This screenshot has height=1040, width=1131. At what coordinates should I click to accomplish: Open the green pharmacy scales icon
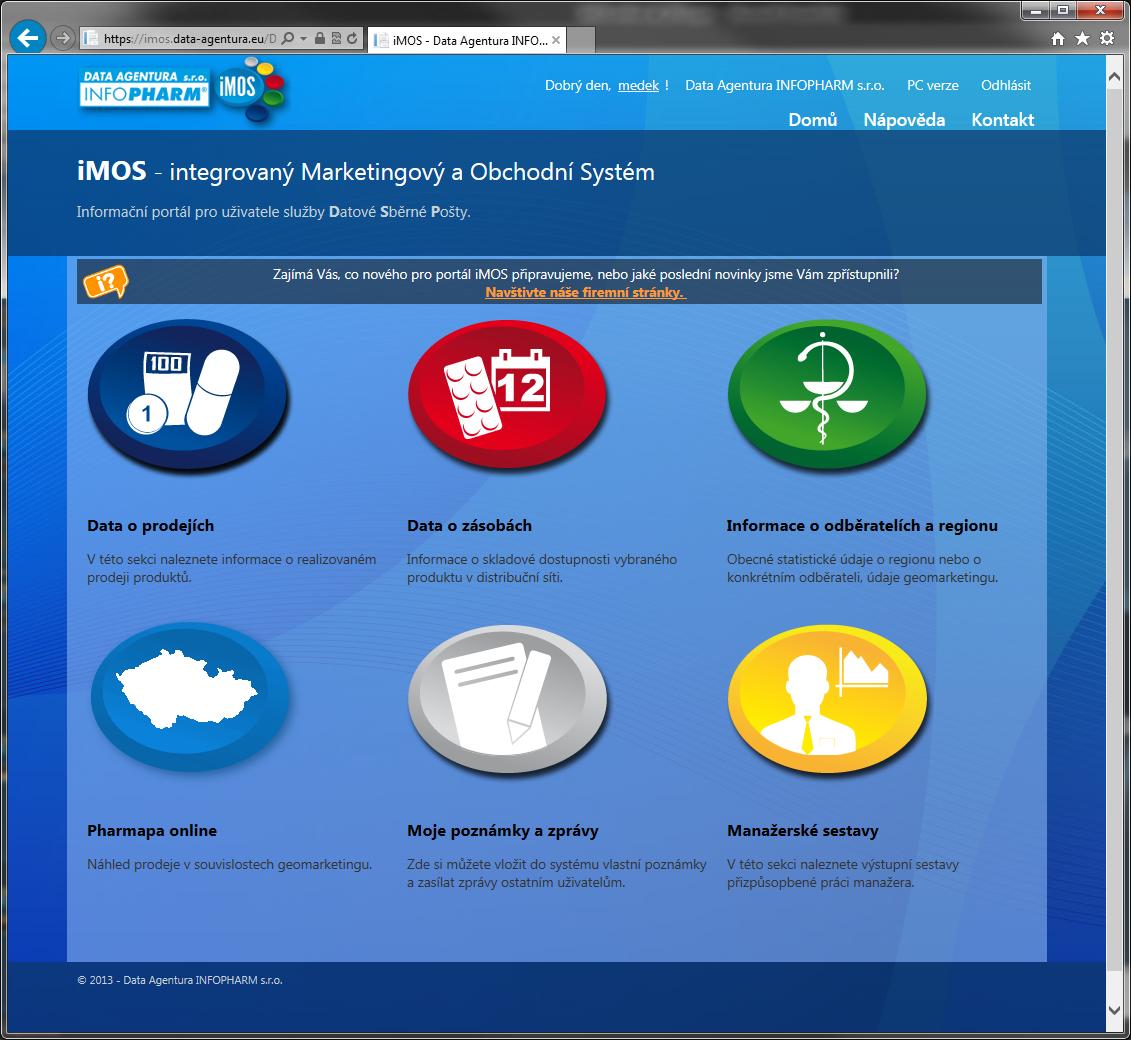[827, 394]
